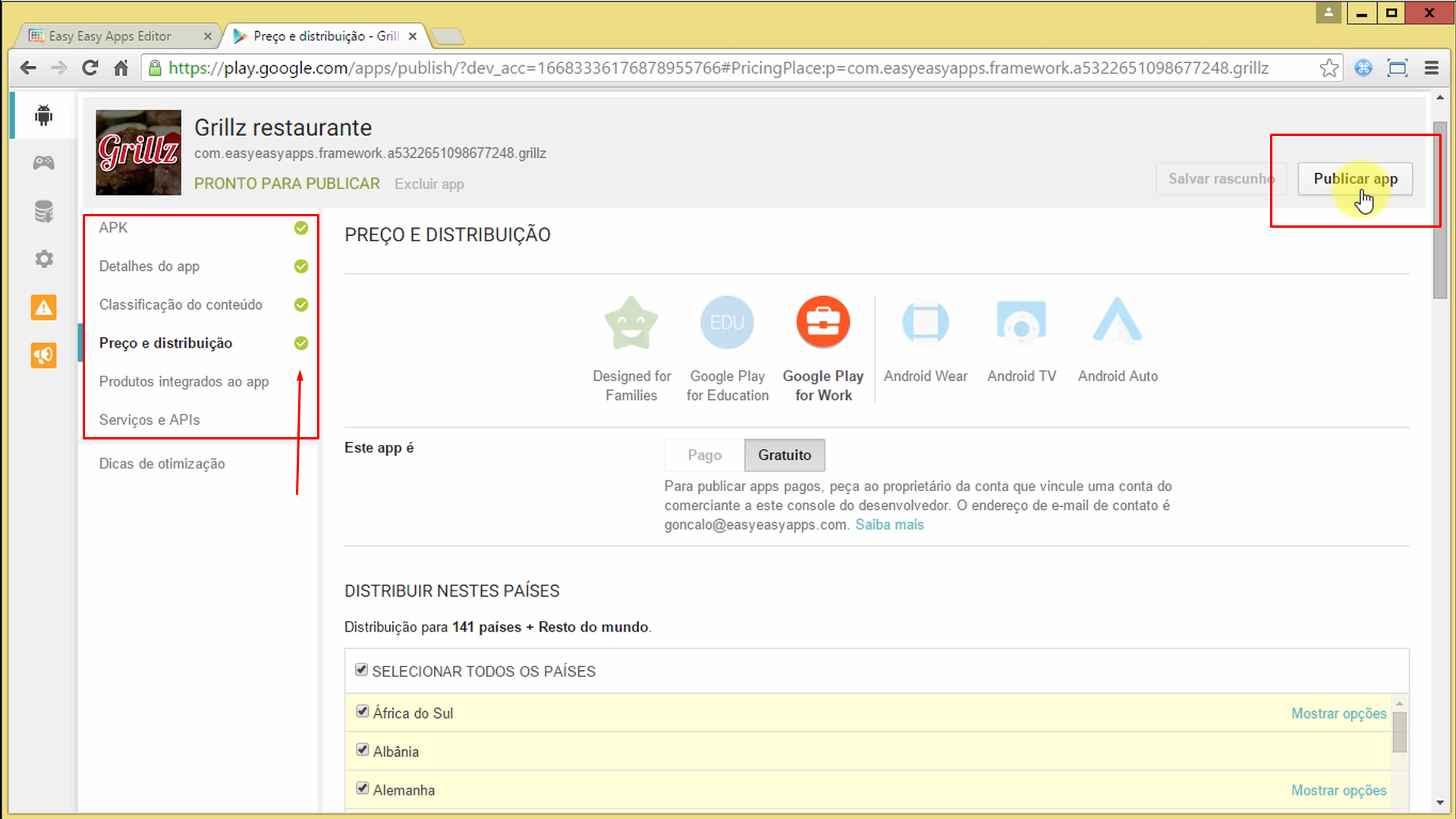Open the Chrome menu hamburger icon
Viewport: 1456px width, 819px height.
[x=1432, y=68]
